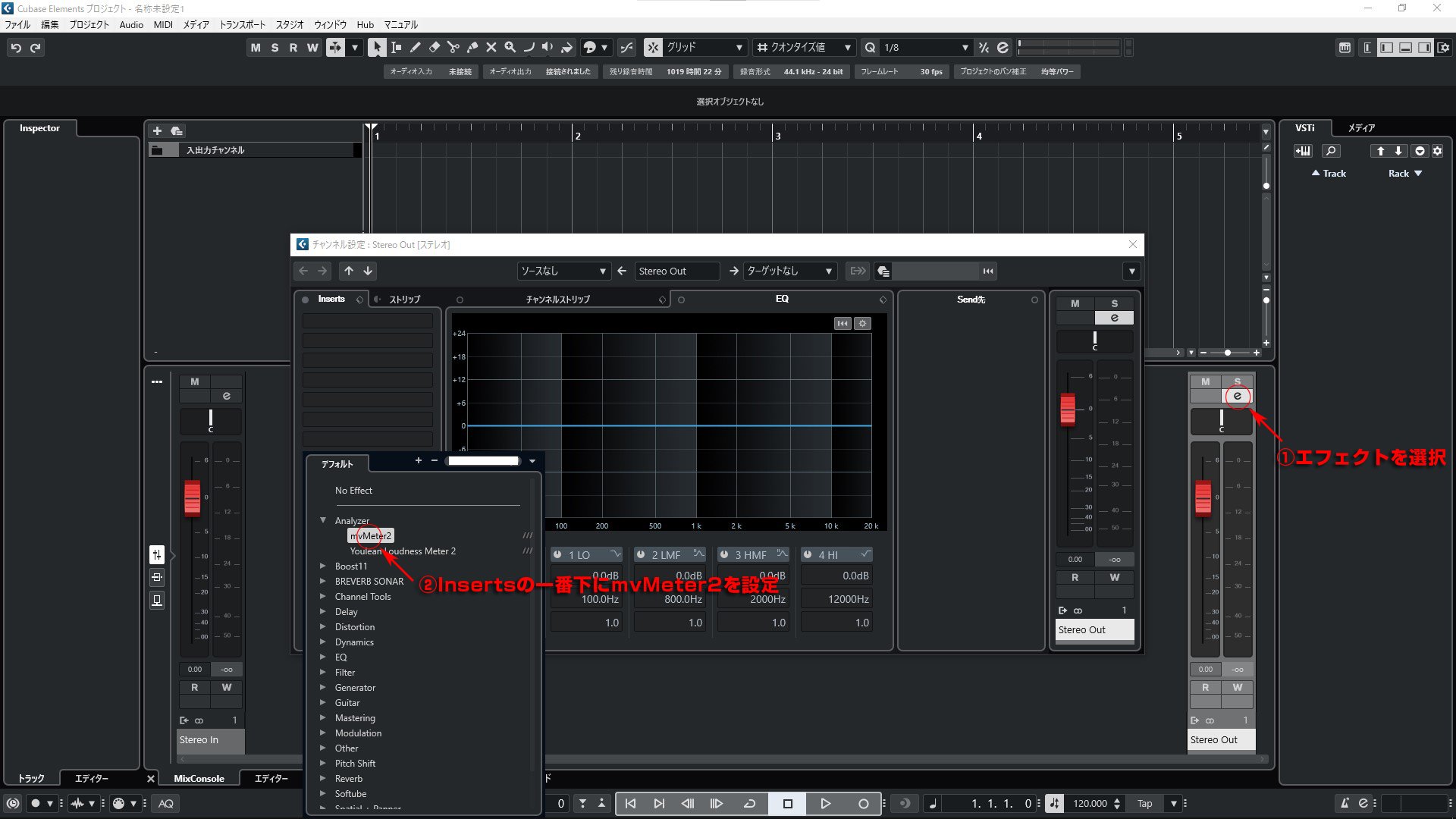Select the Glue tool
The height and width of the screenshot is (819, 1456).
click(x=472, y=48)
